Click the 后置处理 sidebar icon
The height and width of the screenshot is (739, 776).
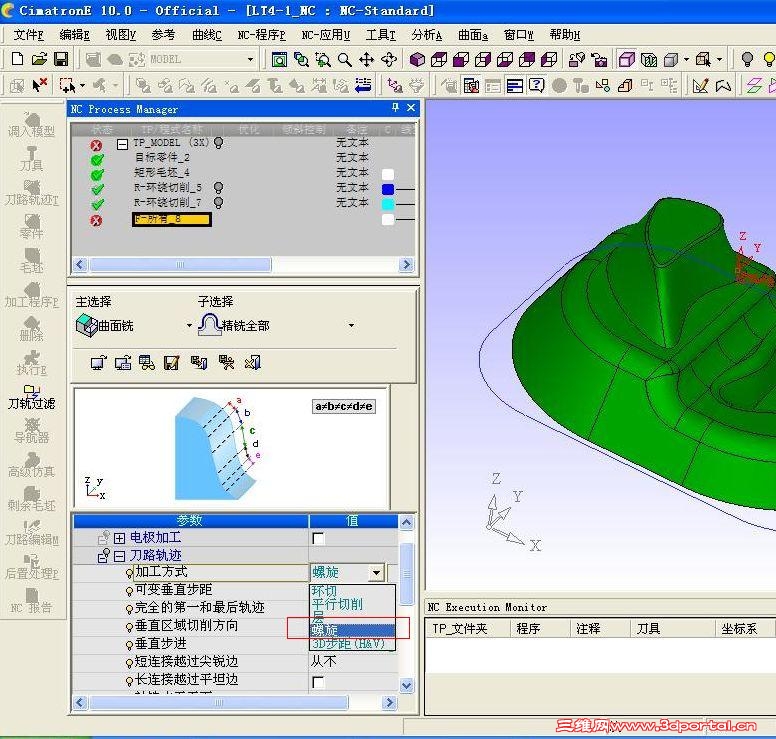click(x=31, y=567)
